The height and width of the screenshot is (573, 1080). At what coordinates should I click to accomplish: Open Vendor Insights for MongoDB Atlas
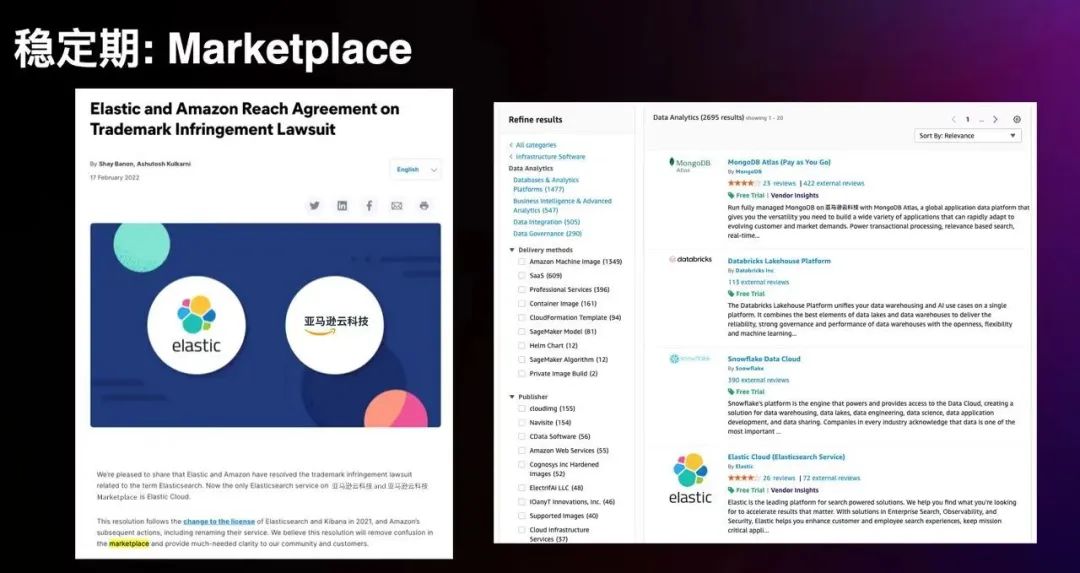pos(795,196)
